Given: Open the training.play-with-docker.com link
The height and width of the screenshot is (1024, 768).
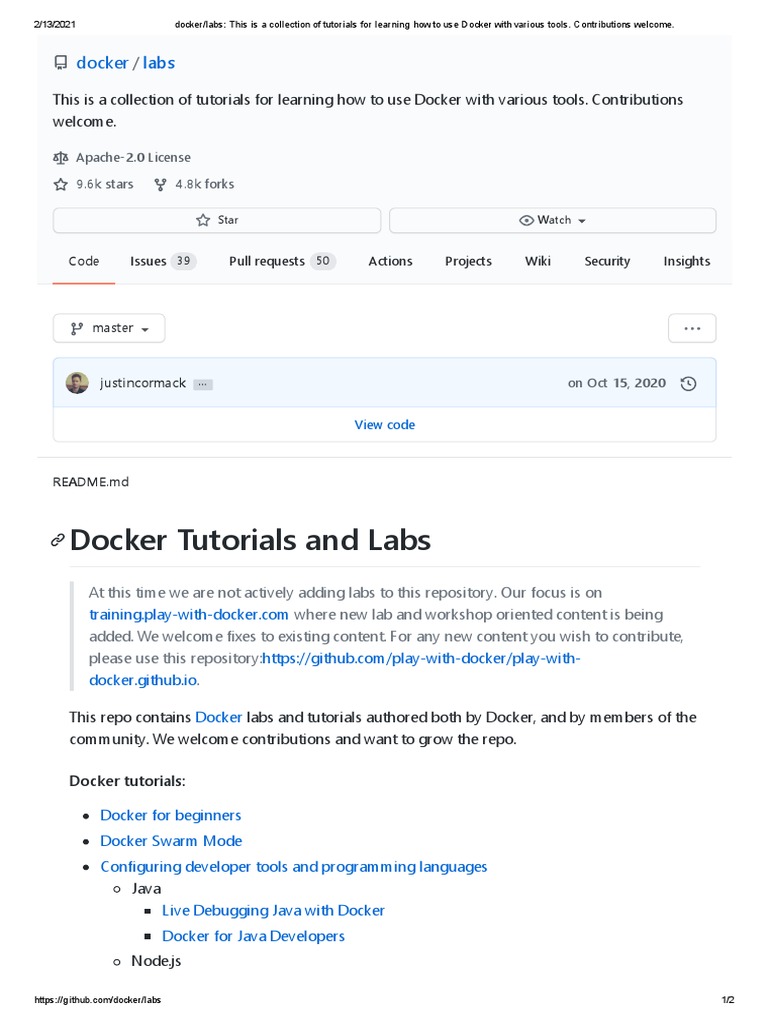Looking at the screenshot, I should click(x=189, y=614).
